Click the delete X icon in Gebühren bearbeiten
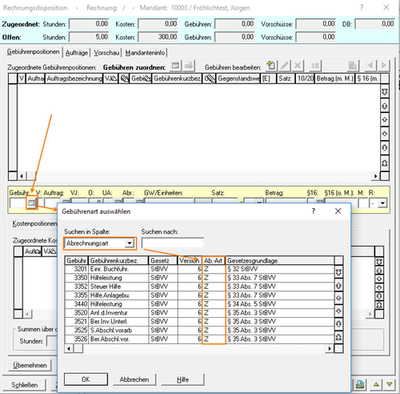 [298, 66]
